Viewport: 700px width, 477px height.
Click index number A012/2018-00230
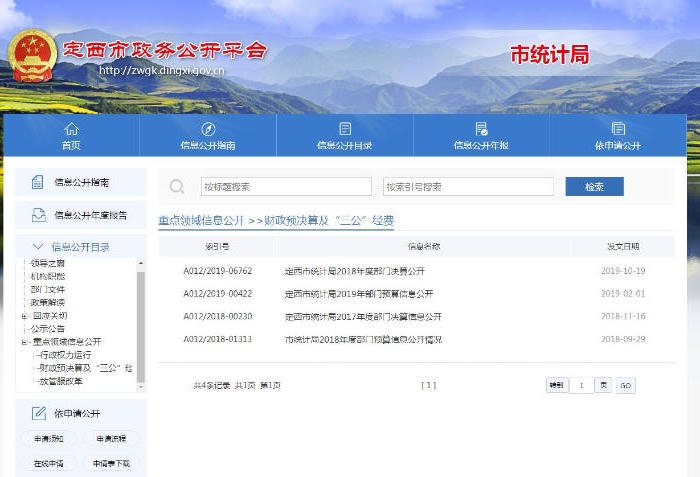(218, 316)
